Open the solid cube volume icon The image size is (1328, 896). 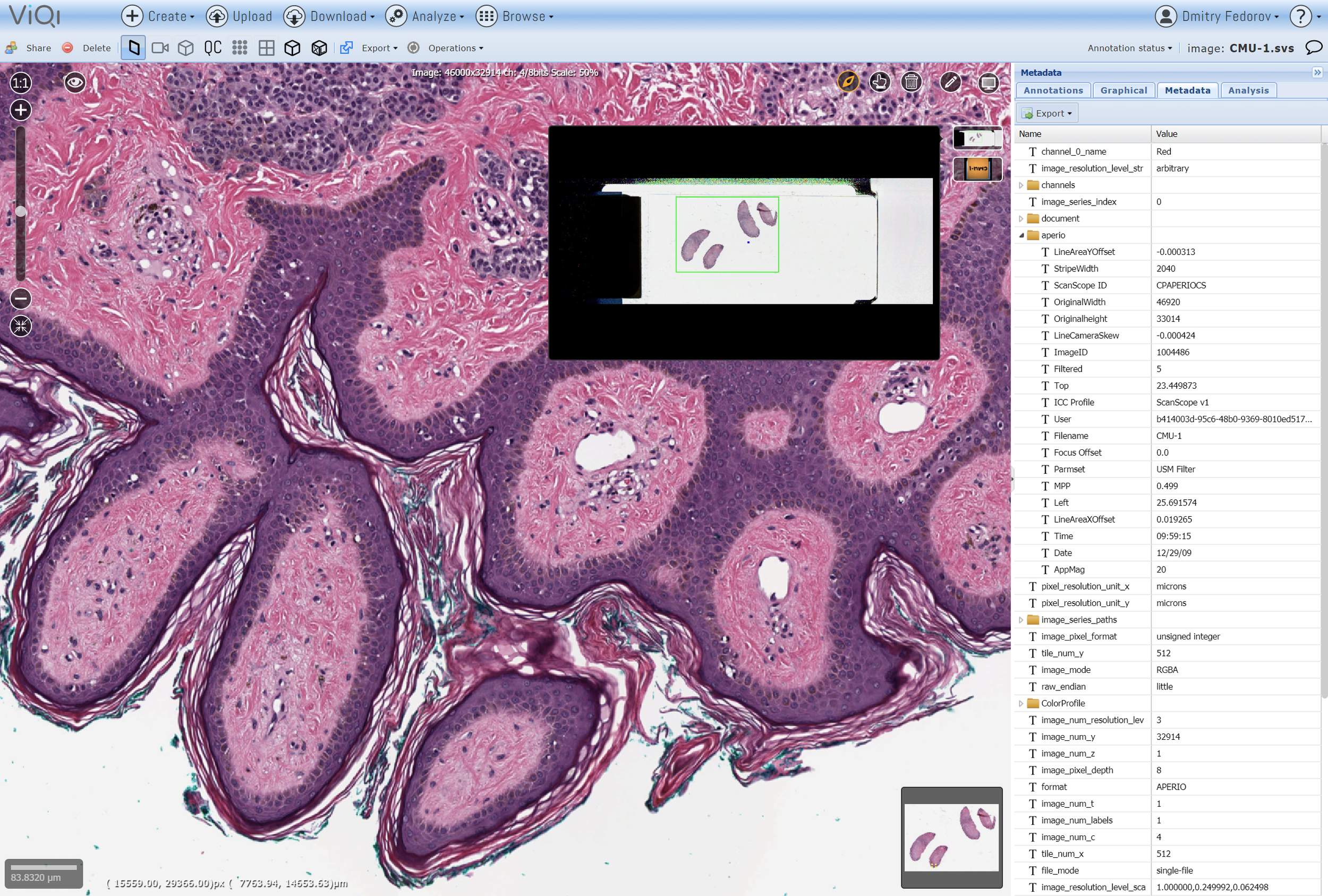click(293, 47)
